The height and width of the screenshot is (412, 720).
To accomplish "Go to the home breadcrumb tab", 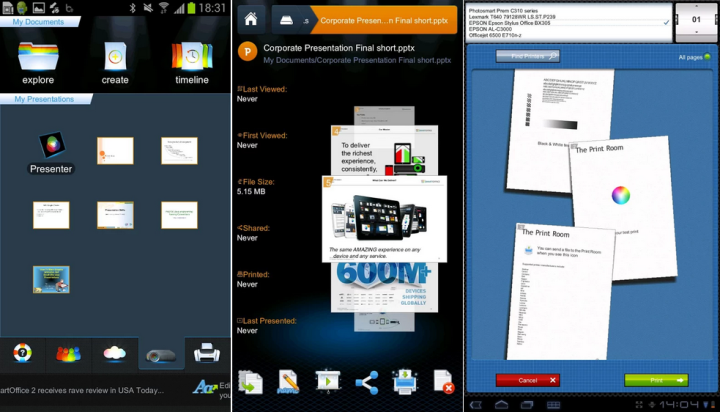I will pos(251,19).
